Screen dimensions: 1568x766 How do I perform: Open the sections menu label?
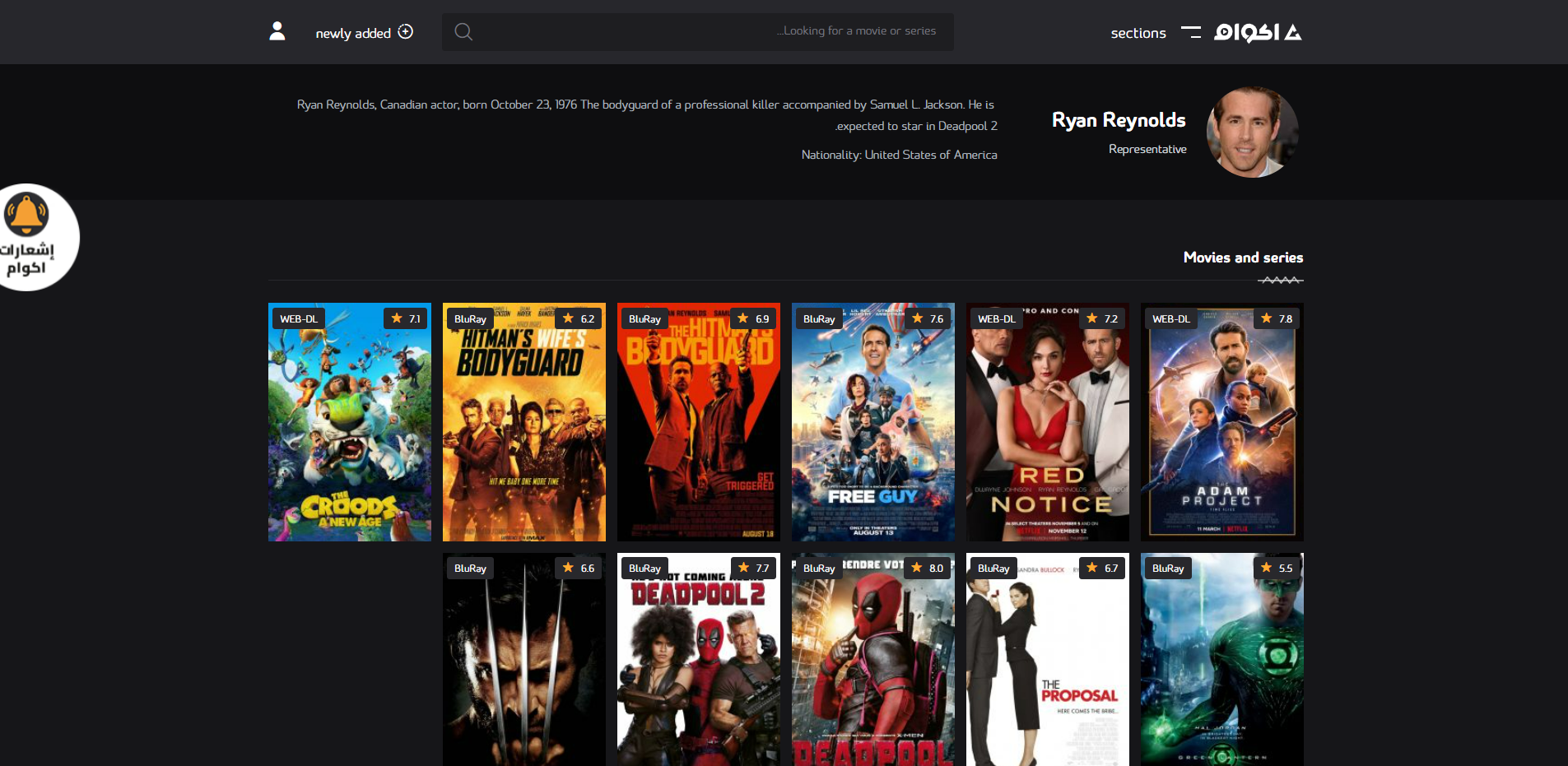click(1138, 33)
